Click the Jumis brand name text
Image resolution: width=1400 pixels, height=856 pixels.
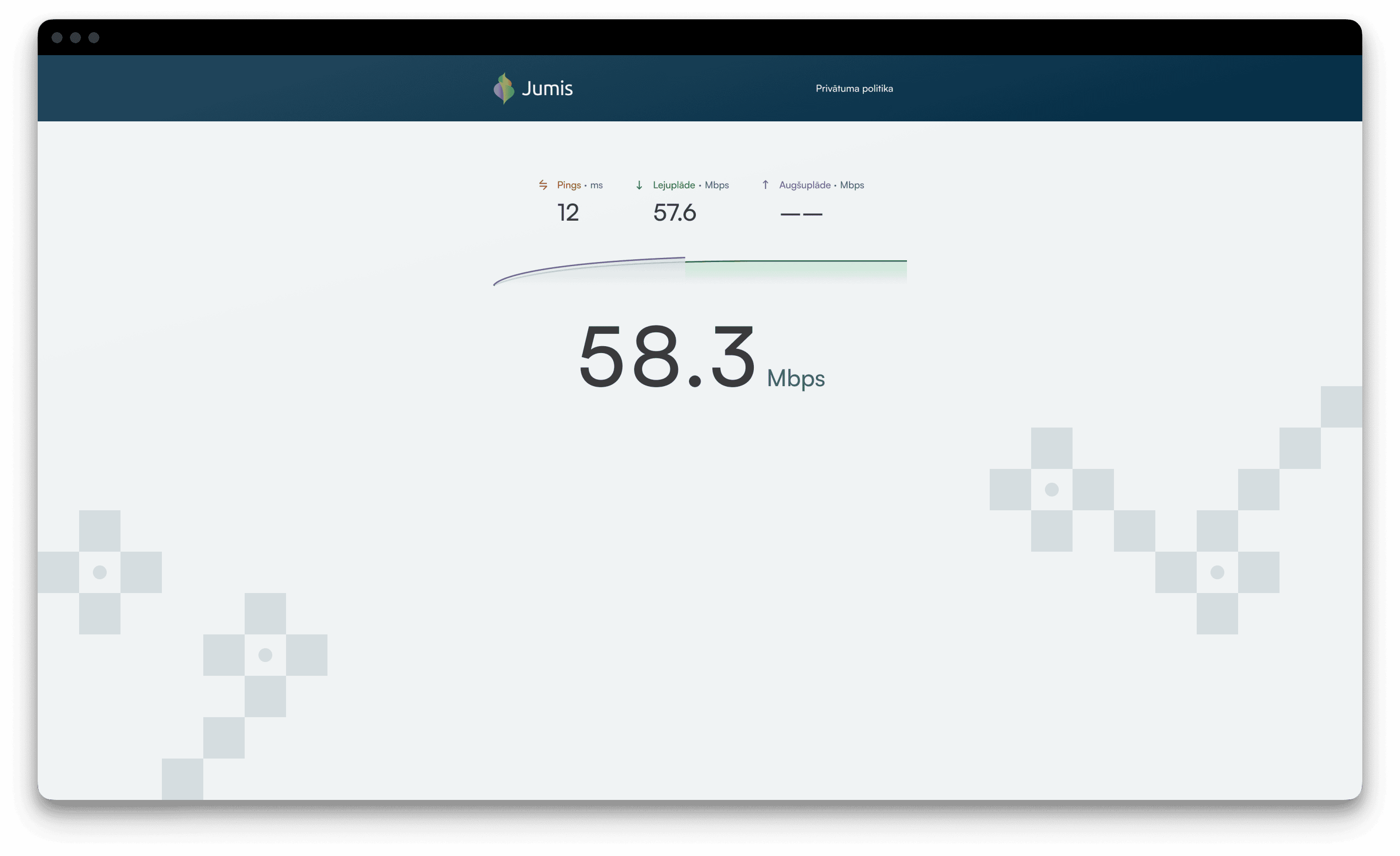(x=547, y=88)
